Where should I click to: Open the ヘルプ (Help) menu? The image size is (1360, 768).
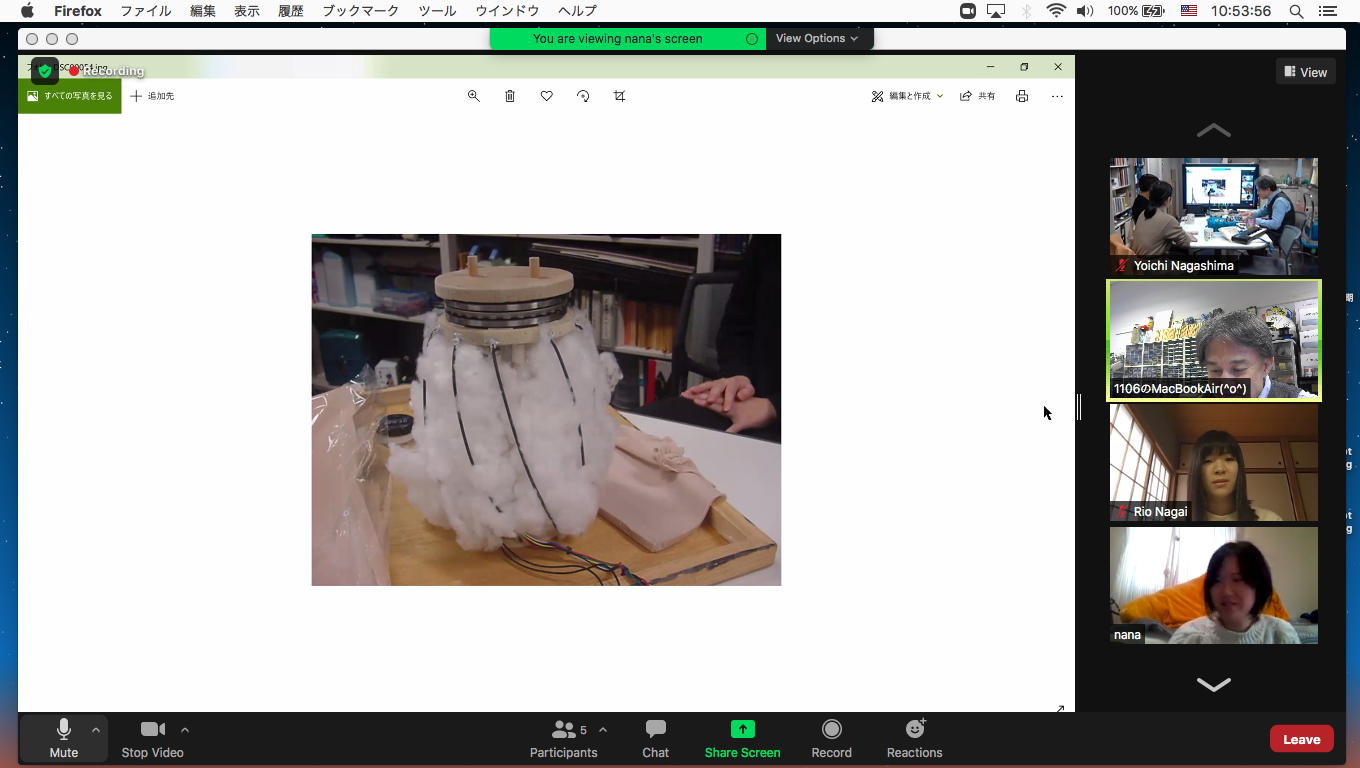tap(577, 11)
